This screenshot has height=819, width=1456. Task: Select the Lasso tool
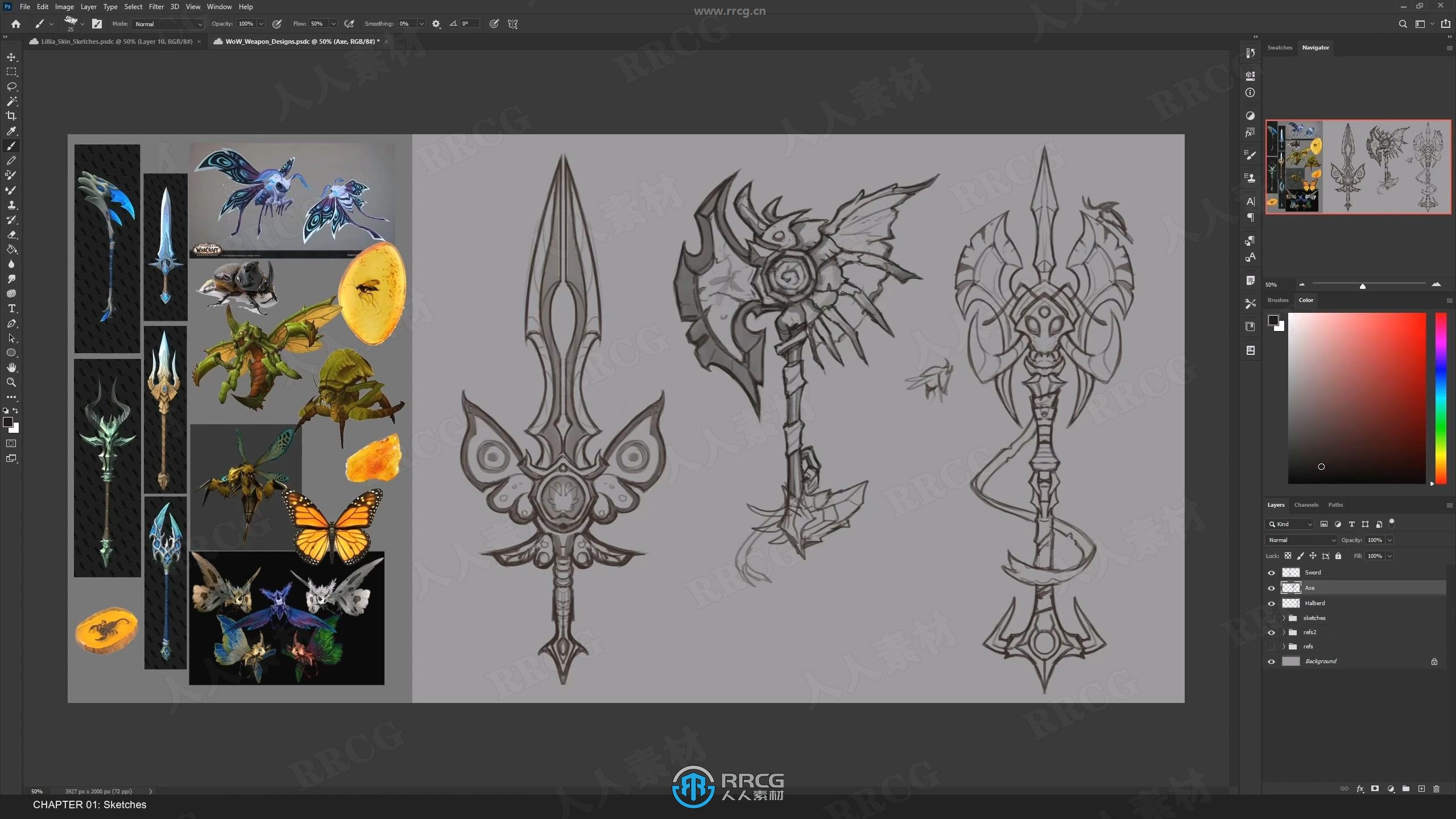[x=11, y=86]
